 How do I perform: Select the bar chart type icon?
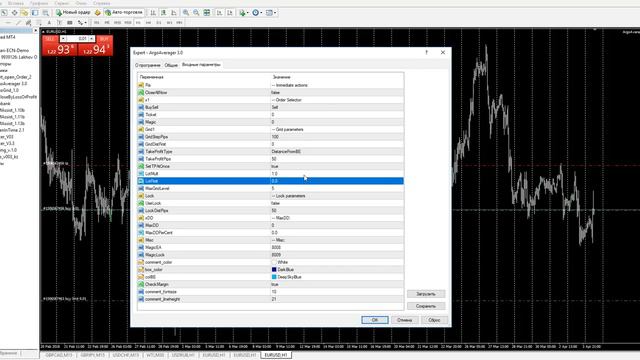[153, 13]
